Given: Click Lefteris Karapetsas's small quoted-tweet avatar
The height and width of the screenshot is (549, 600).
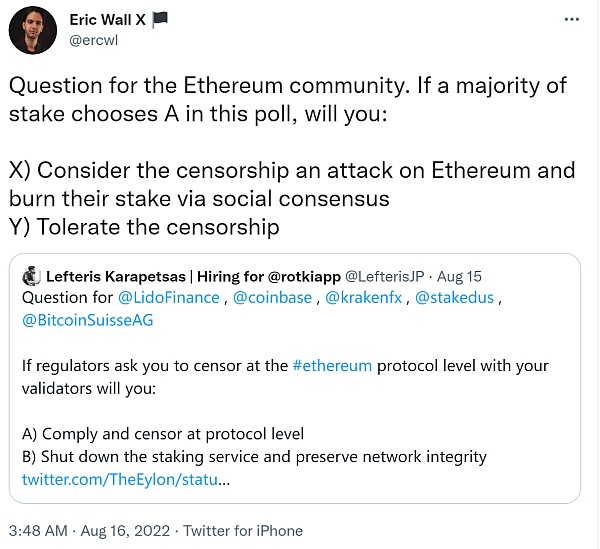Looking at the screenshot, I should [x=31, y=276].
